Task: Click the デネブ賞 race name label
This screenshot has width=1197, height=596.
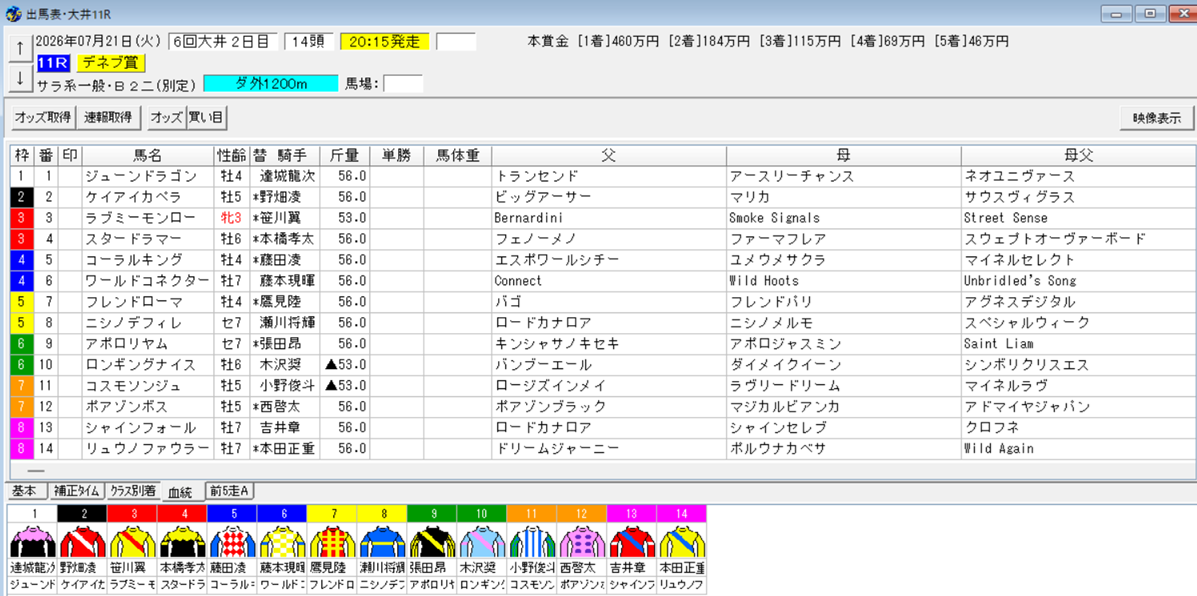Action: point(111,63)
